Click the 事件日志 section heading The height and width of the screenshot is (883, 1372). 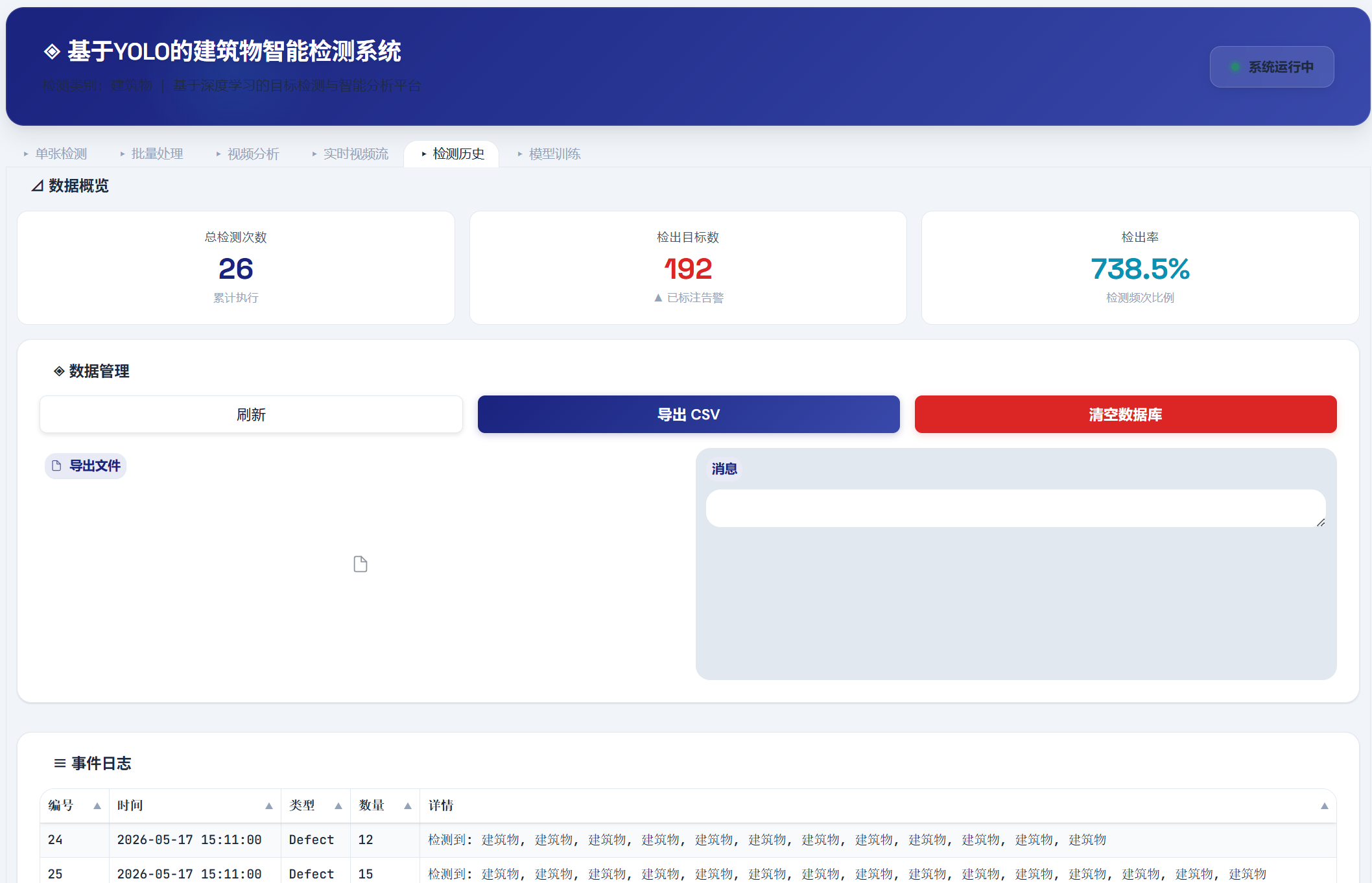pos(101,763)
